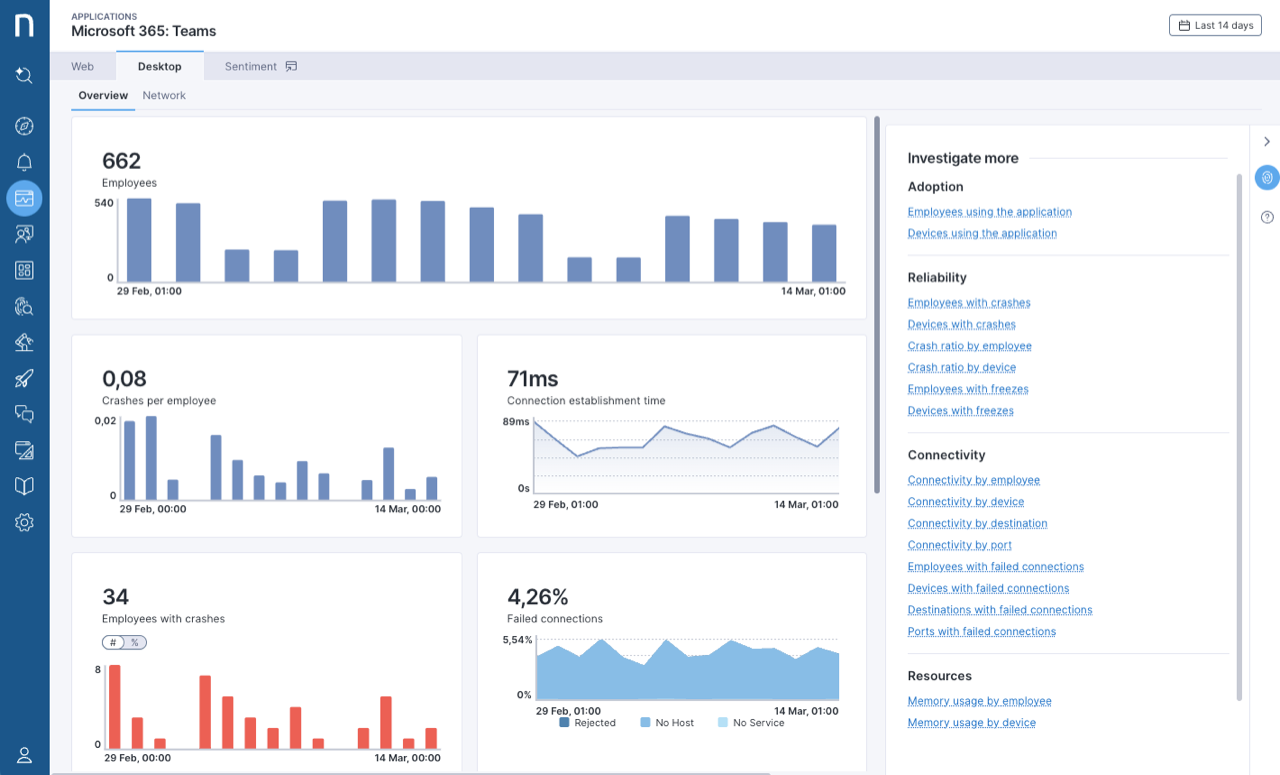1280x775 pixels.
Task: Switch crashes card to percentage view
Action: click(x=133, y=642)
